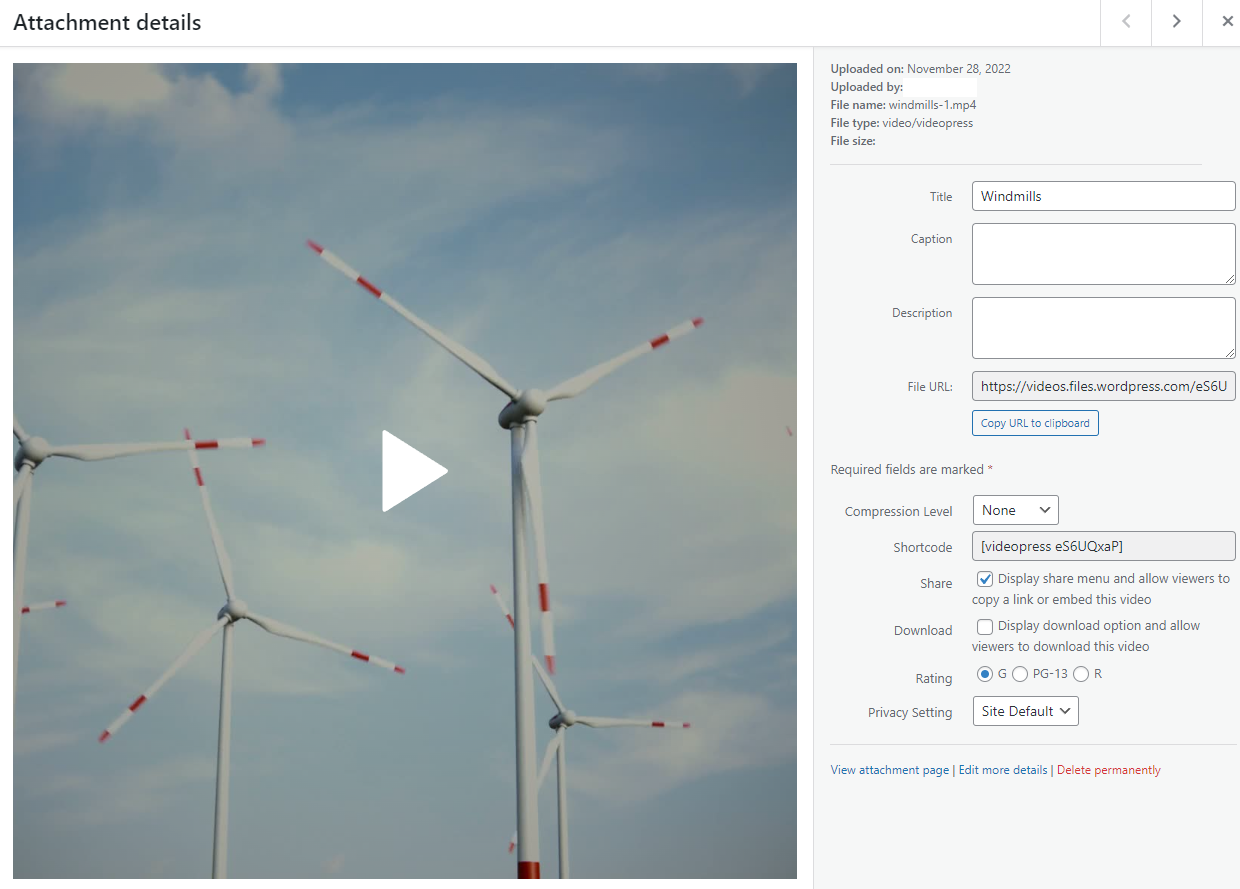Image resolution: width=1240 pixels, height=889 pixels.
Task: Close the Attachment details modal
Action: coord(1228,21)
